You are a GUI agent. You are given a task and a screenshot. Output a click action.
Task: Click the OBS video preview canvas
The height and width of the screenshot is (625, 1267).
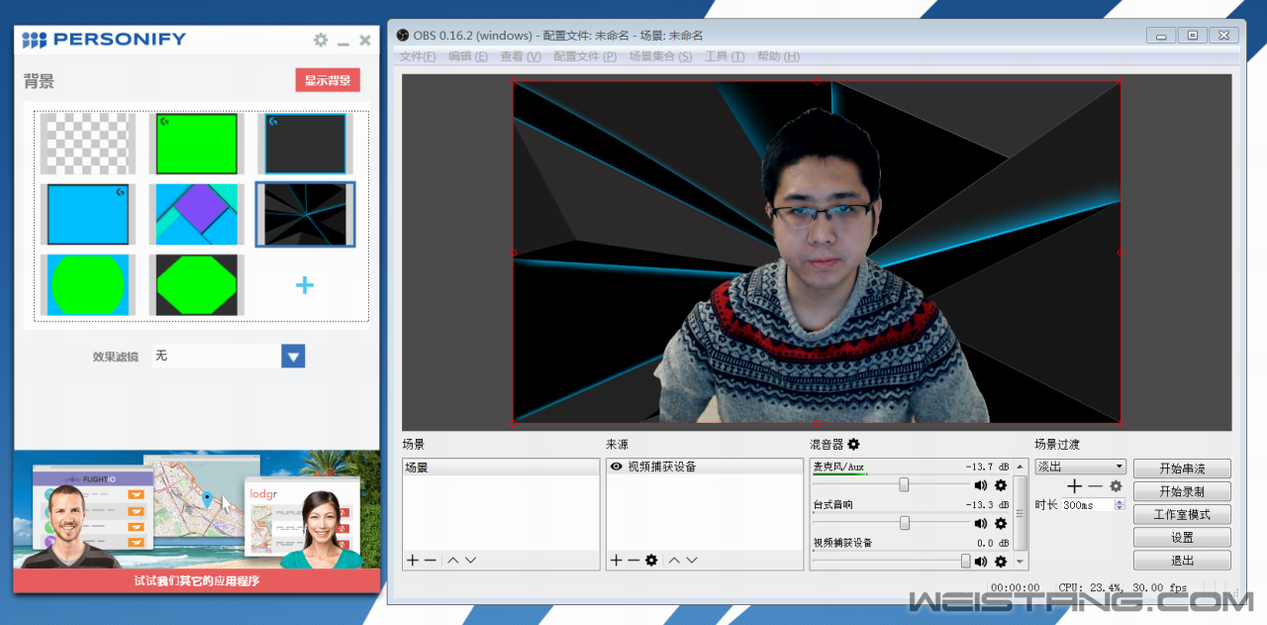[x=817, y=252]
